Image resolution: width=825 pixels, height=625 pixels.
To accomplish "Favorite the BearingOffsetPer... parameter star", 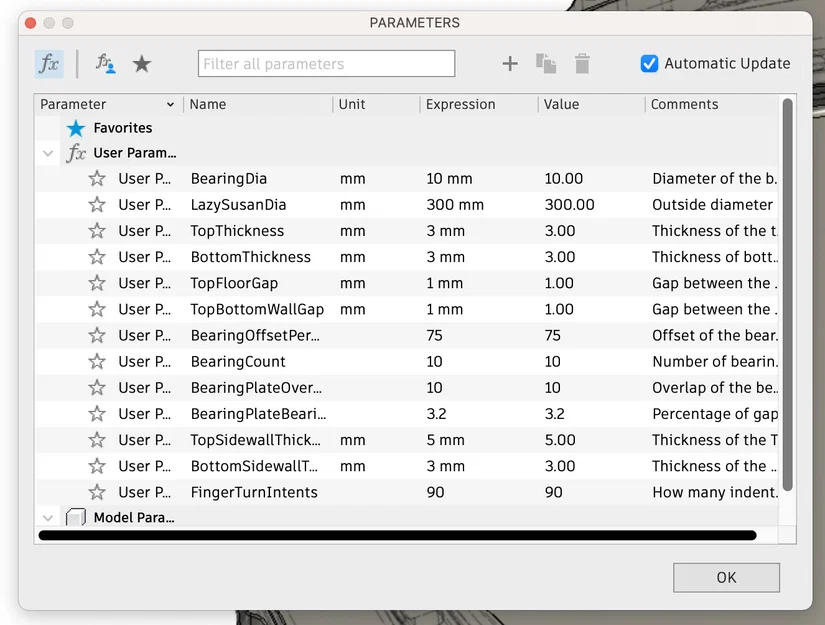I will 97,336.
